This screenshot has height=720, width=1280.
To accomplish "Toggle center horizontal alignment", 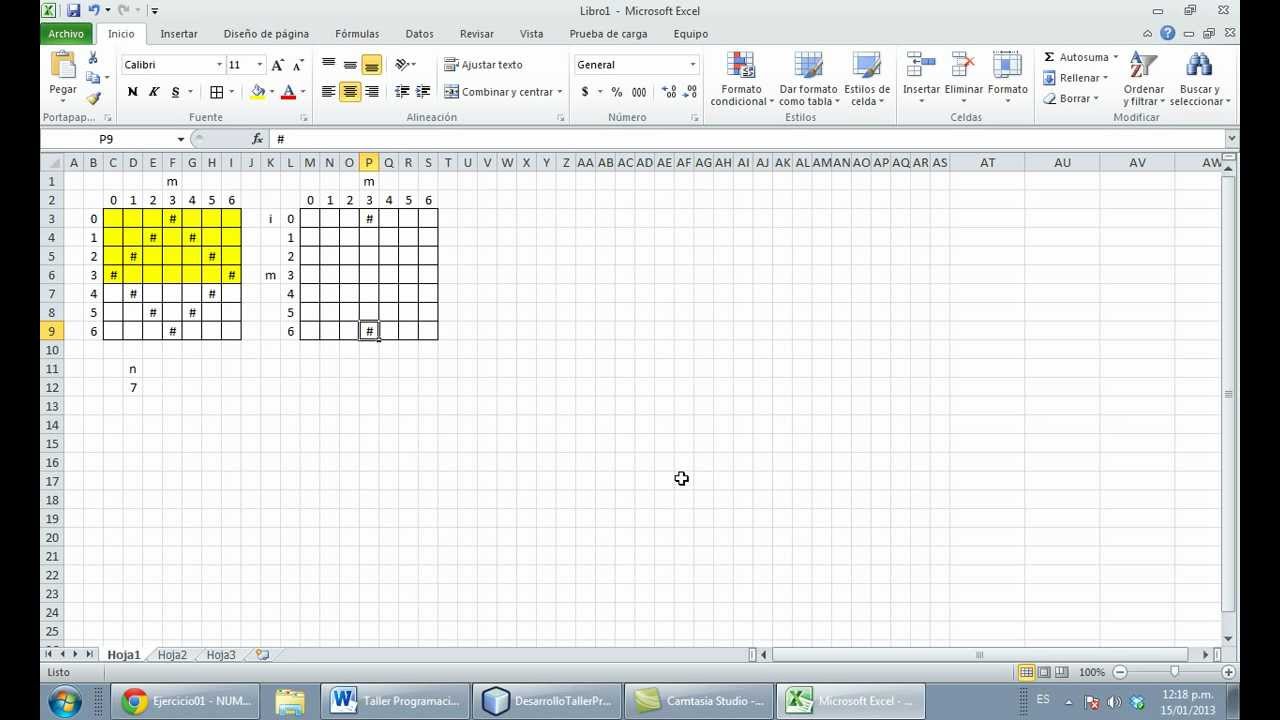I will [x=350, y=92].
